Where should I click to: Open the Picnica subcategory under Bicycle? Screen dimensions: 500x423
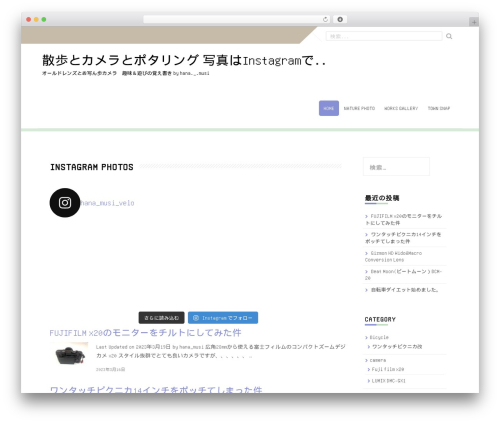coord(397,347)
